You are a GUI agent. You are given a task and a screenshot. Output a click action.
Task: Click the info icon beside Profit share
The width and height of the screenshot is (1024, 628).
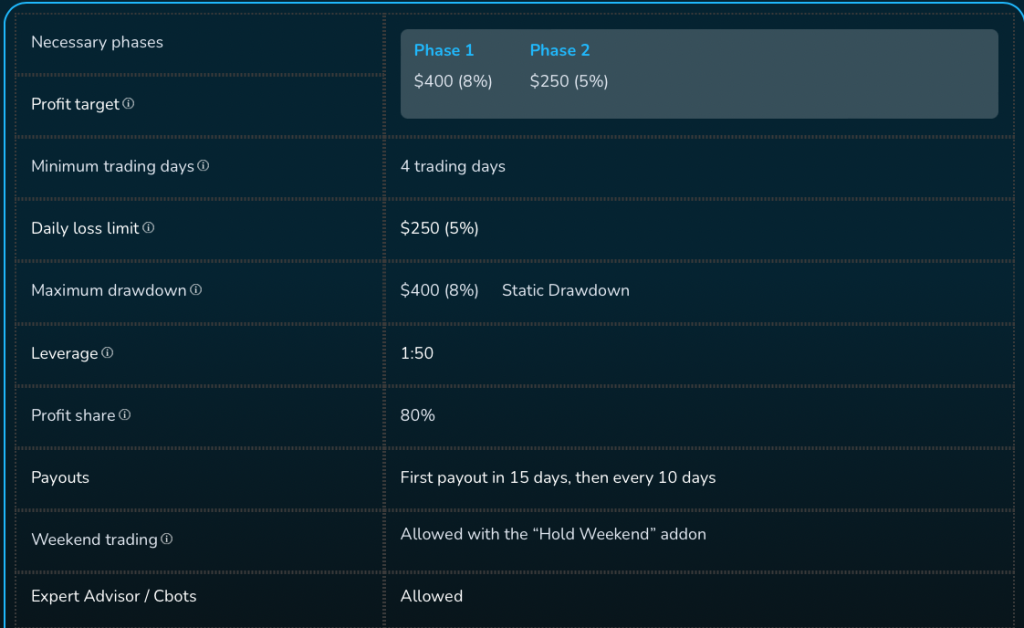[125, 415]
